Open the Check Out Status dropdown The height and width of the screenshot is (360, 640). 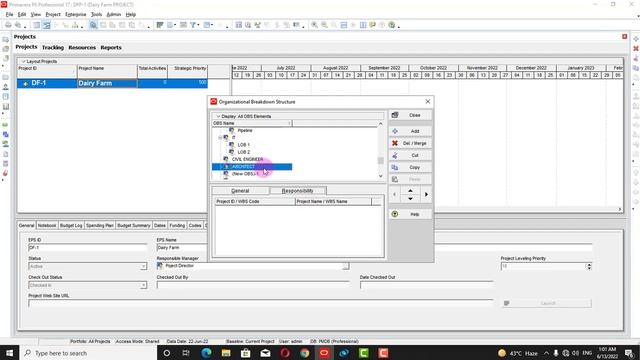pyautogui.click(x=143, y=285)
